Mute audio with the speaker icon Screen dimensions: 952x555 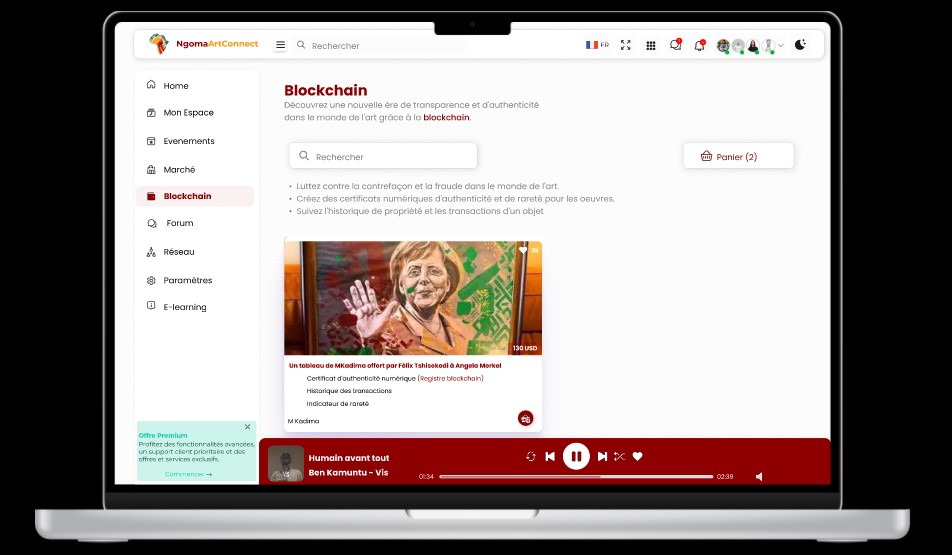(x=759, y=477)
